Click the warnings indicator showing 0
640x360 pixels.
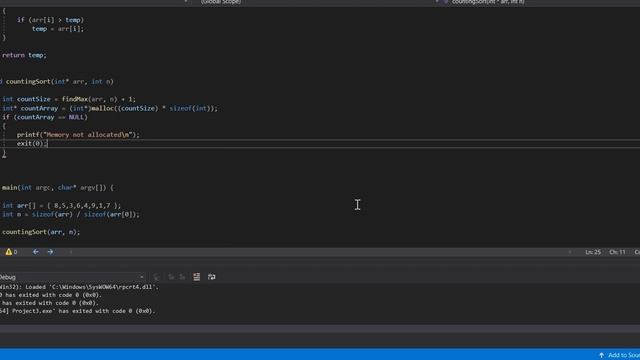coord(11,252)
